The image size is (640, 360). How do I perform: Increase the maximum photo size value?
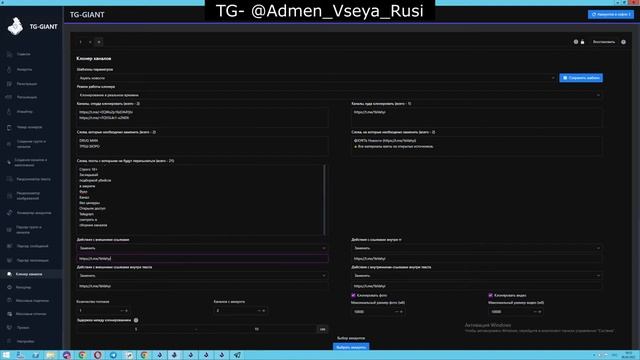tap(401, 311)
